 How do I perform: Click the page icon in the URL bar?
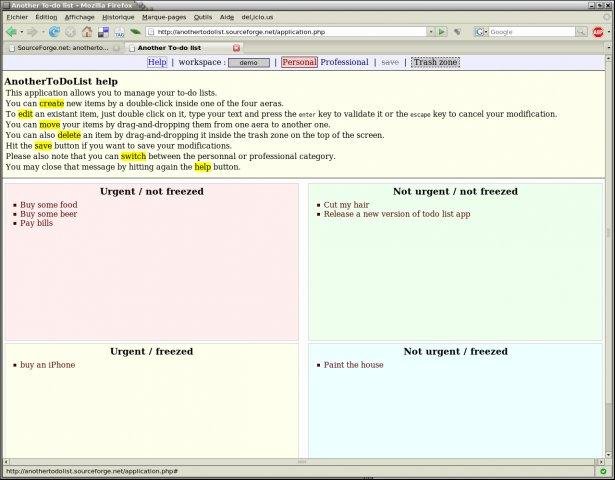(151, 32)
